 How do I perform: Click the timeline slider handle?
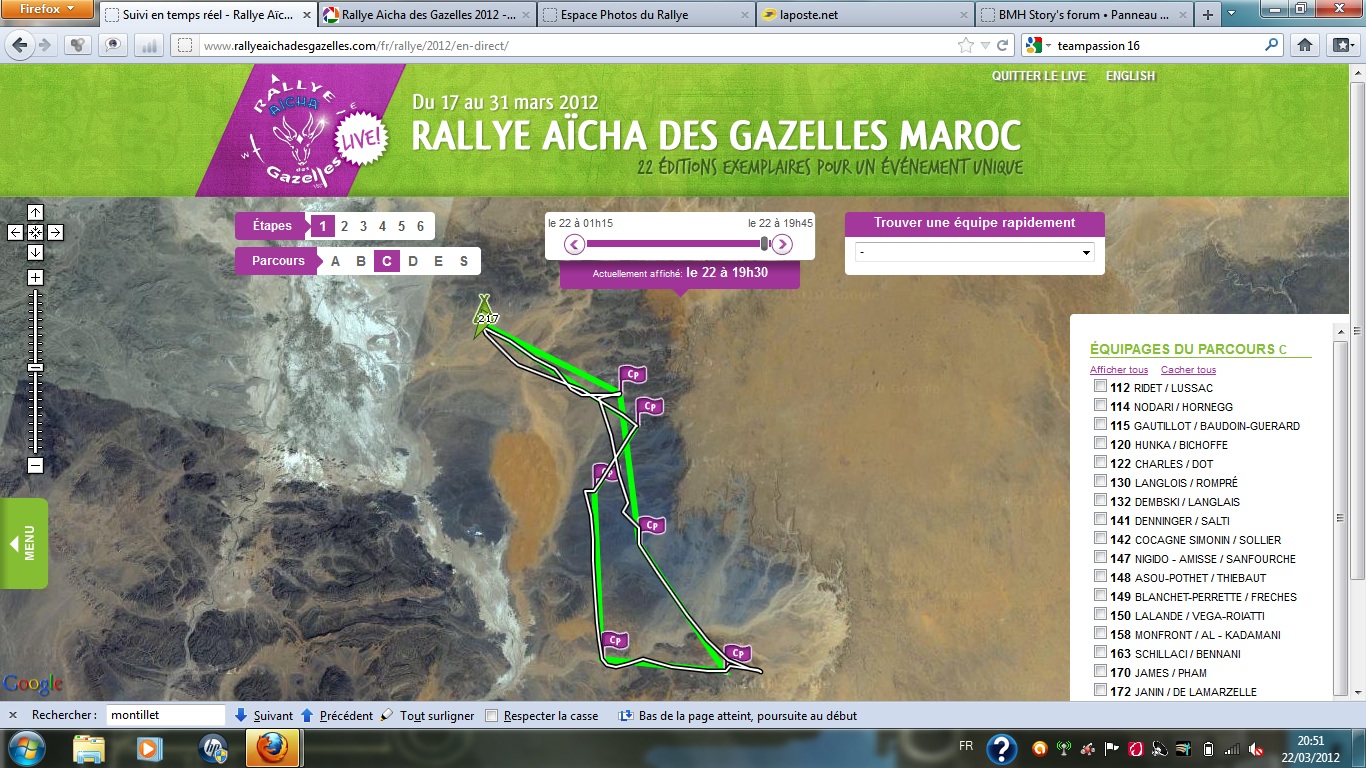click(765, 244)
